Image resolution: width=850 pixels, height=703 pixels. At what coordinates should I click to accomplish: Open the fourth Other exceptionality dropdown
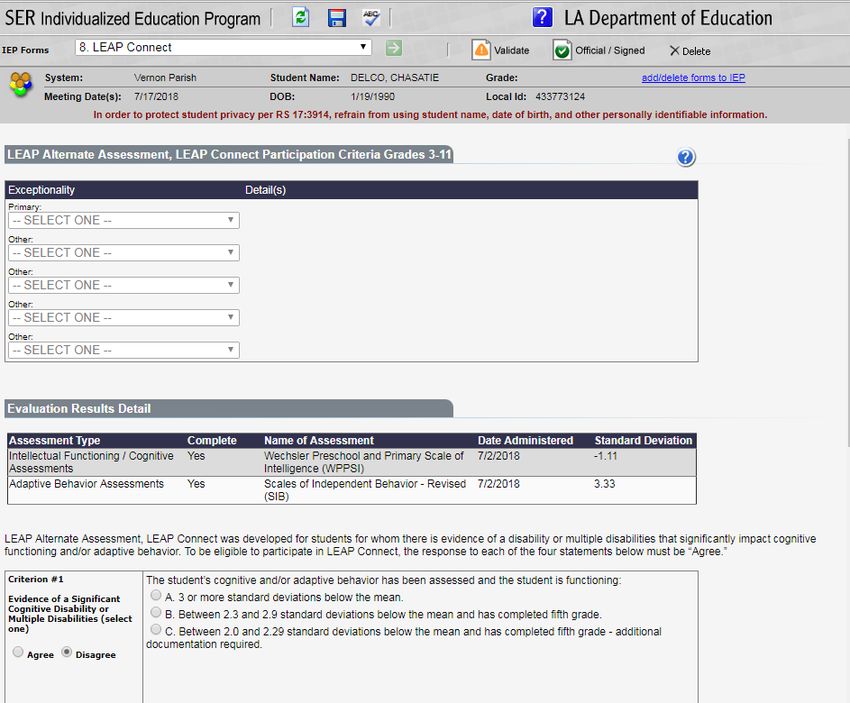click(x=124, y=350)
